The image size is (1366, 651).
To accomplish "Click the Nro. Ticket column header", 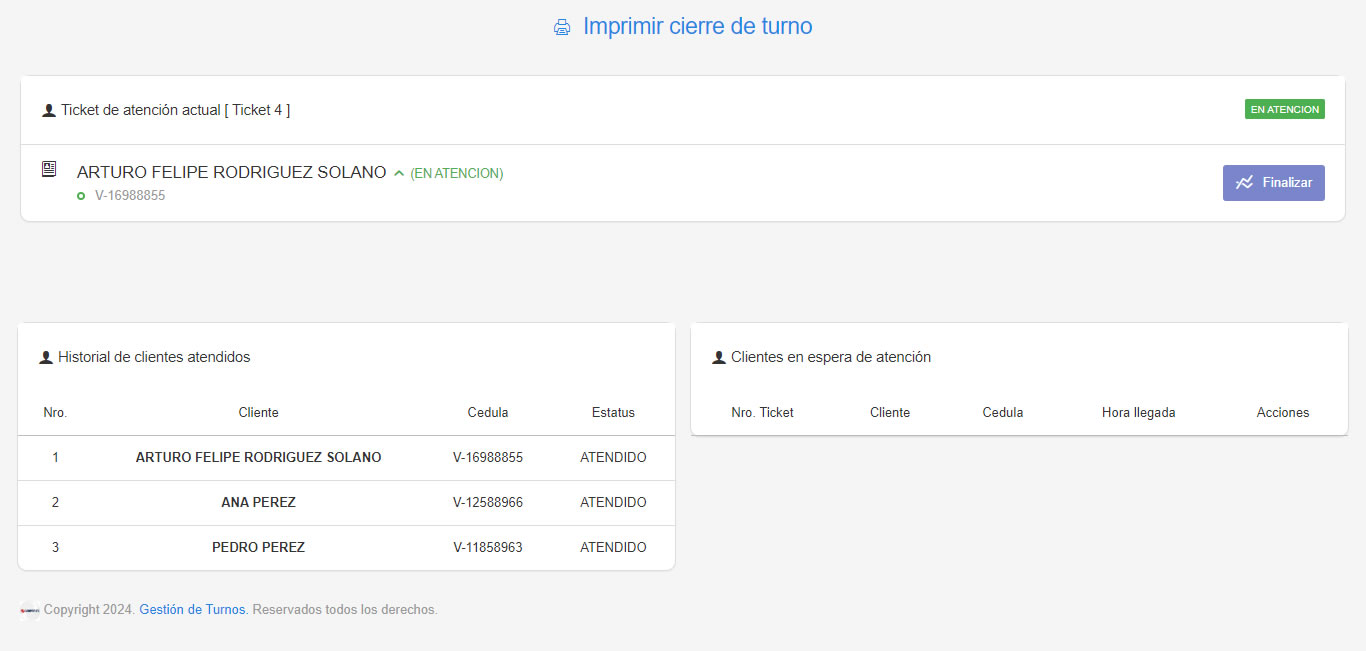I will (x=762, y=412).
